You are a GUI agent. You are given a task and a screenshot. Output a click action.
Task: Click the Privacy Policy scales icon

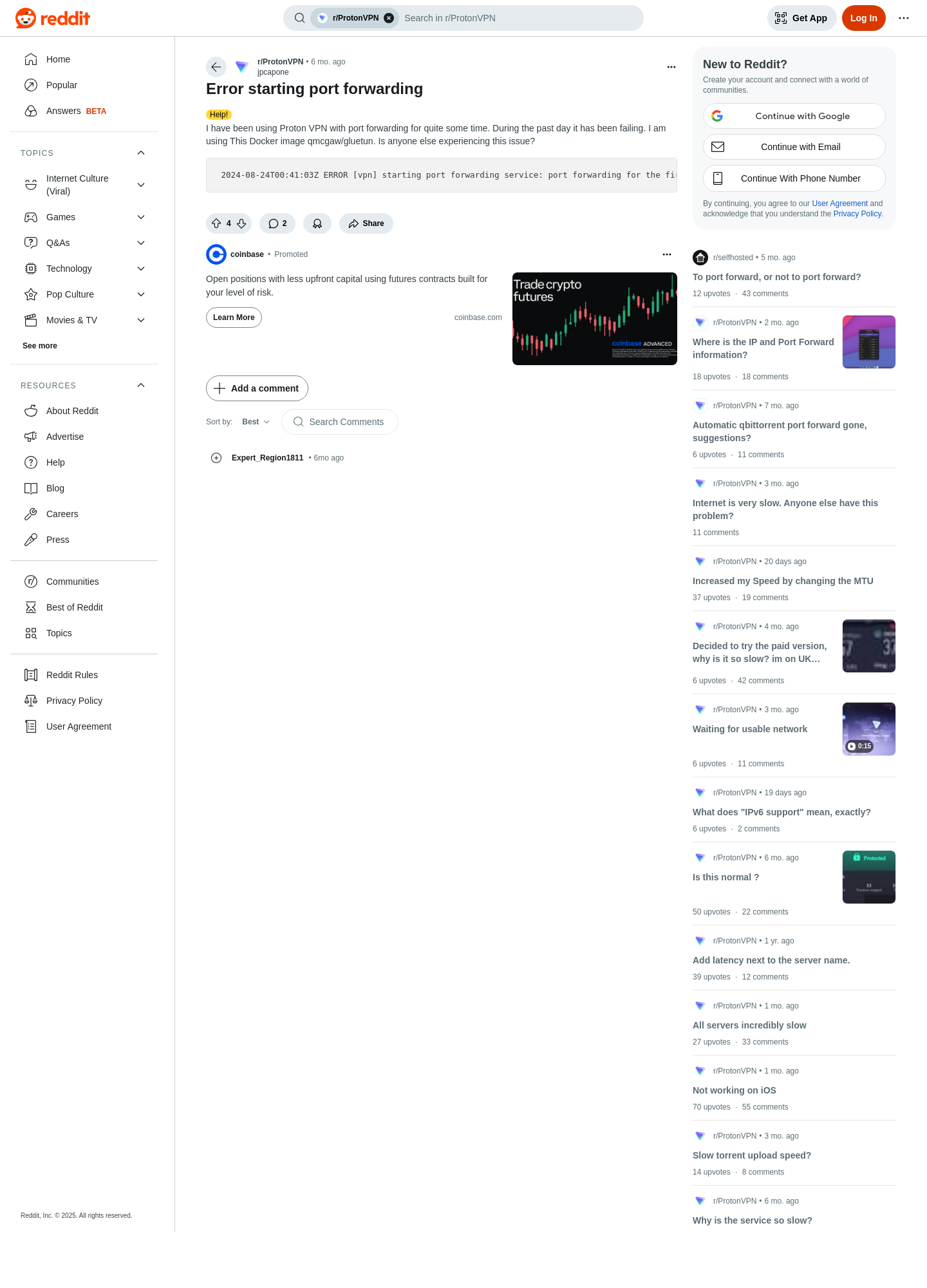[x=31, y=701]
